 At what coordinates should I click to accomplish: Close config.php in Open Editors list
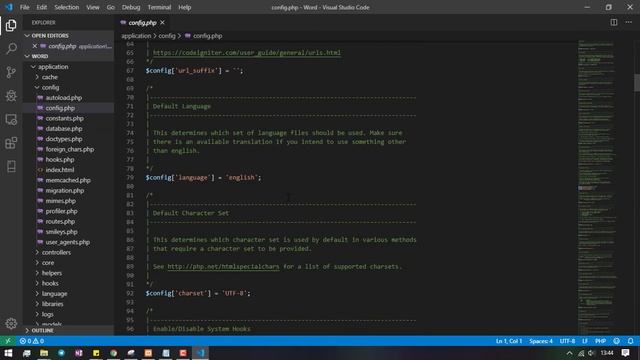(x=35, y=46)
